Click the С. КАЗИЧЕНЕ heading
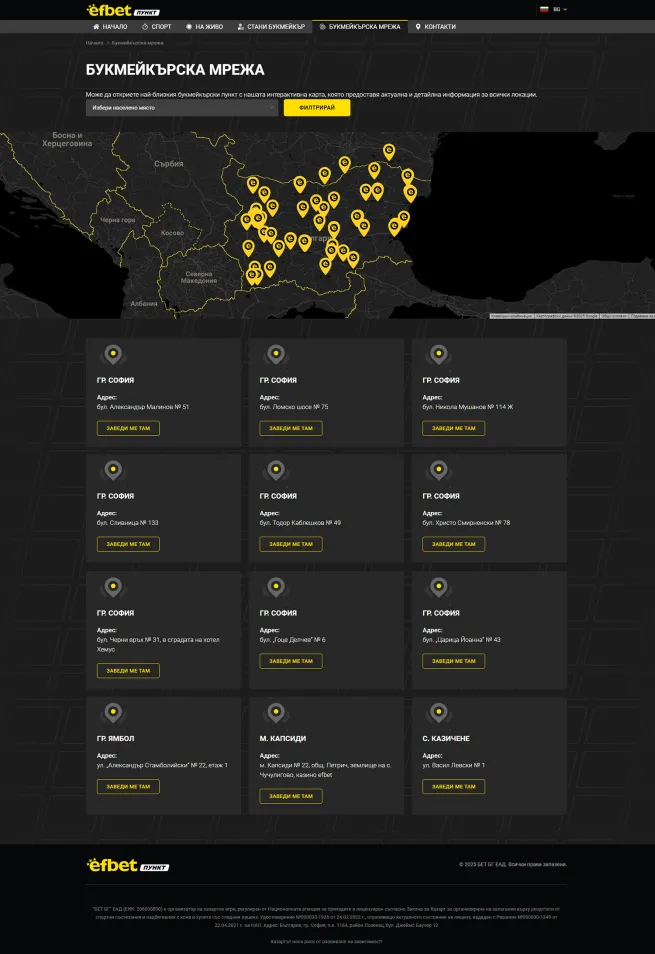 coord(446,739)
